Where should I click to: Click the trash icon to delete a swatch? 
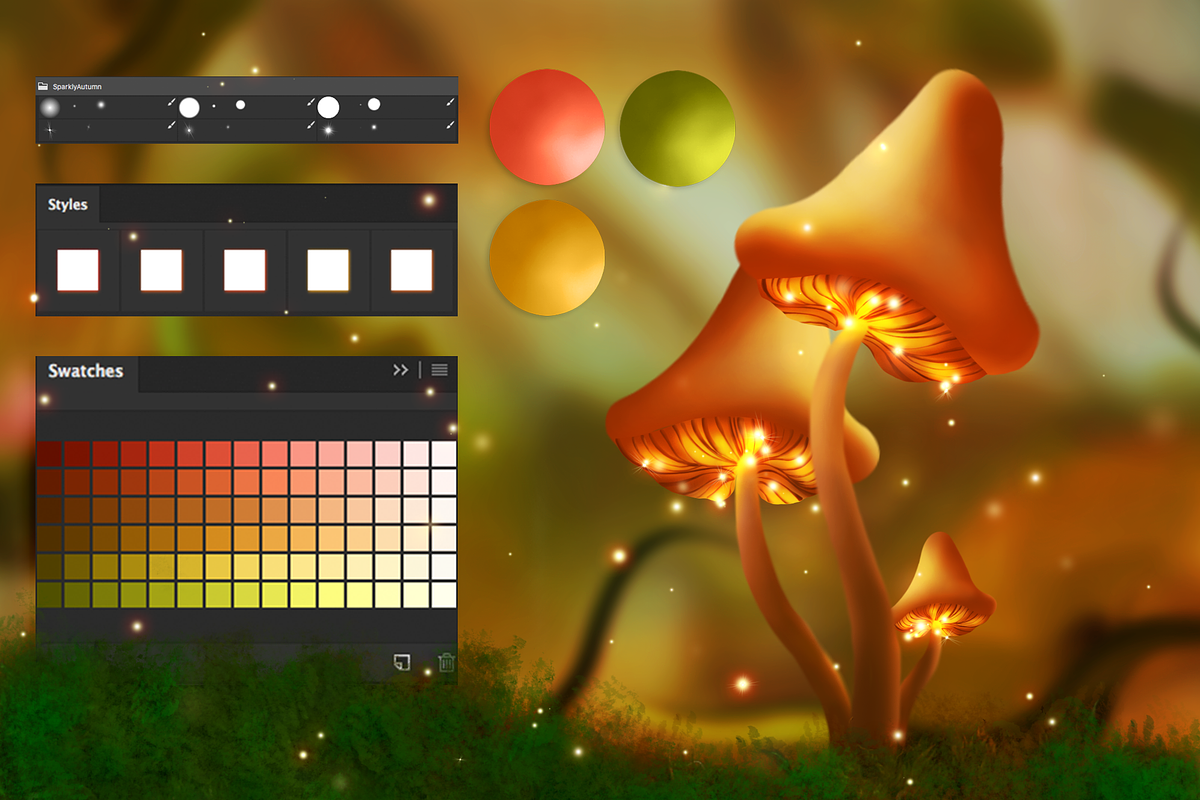click(x=447, y=662)
